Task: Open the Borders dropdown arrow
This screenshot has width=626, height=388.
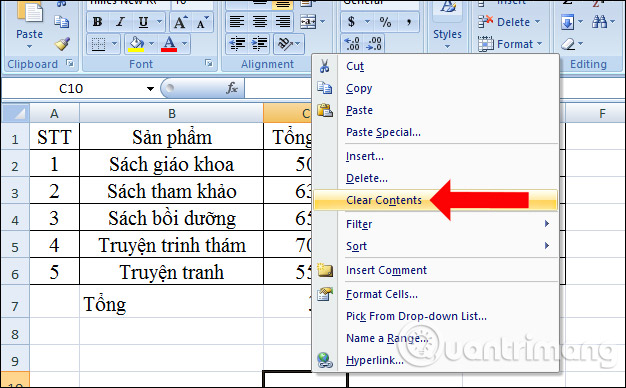Action: (x=114, y=44)
